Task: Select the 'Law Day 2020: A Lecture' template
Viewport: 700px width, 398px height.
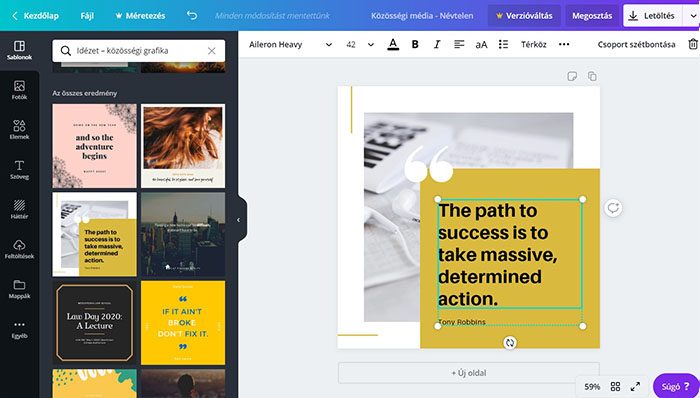Action: pos(95,323)
